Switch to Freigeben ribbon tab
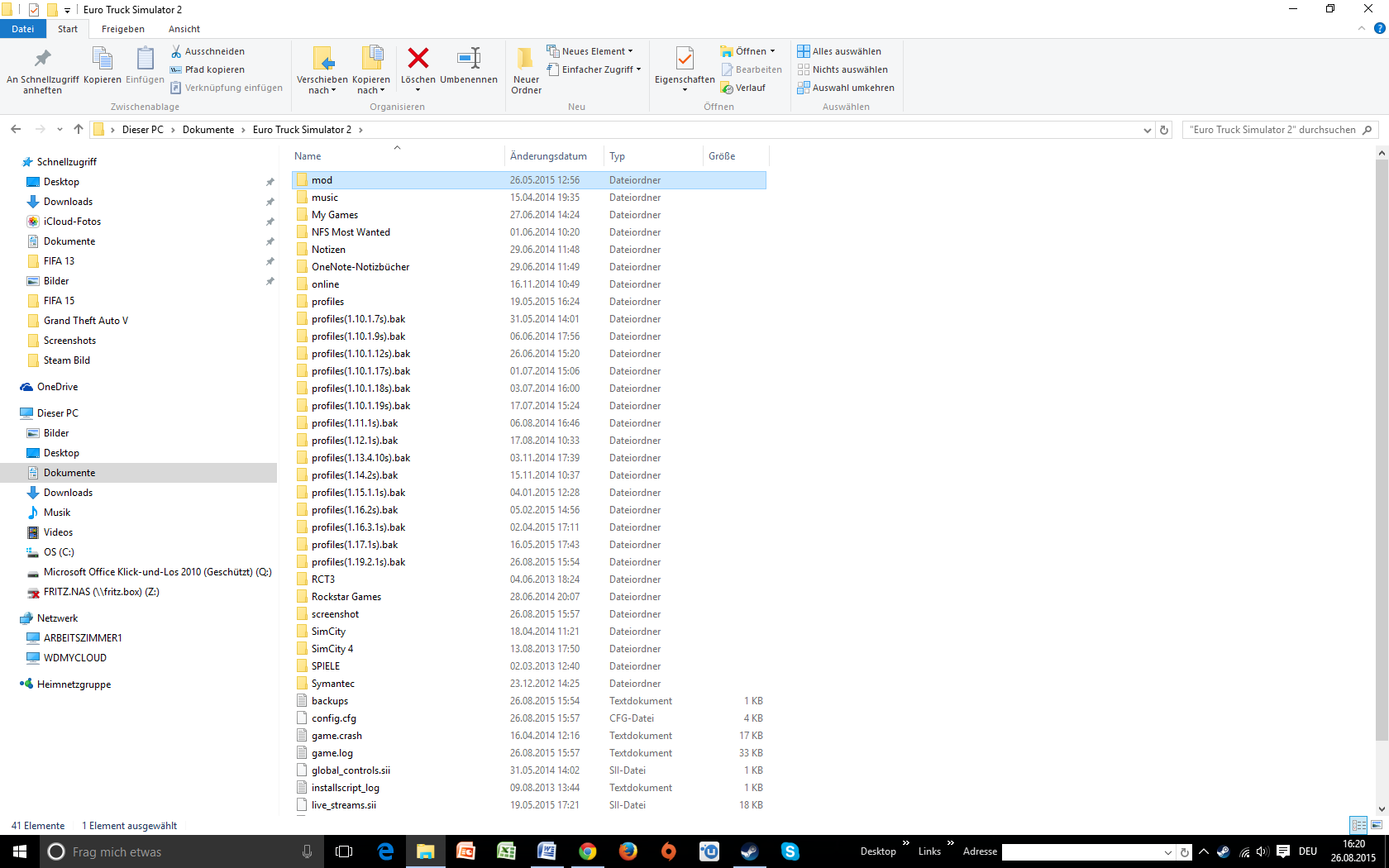This screenshot has width=1389, height=868. [x=123, y=29]
